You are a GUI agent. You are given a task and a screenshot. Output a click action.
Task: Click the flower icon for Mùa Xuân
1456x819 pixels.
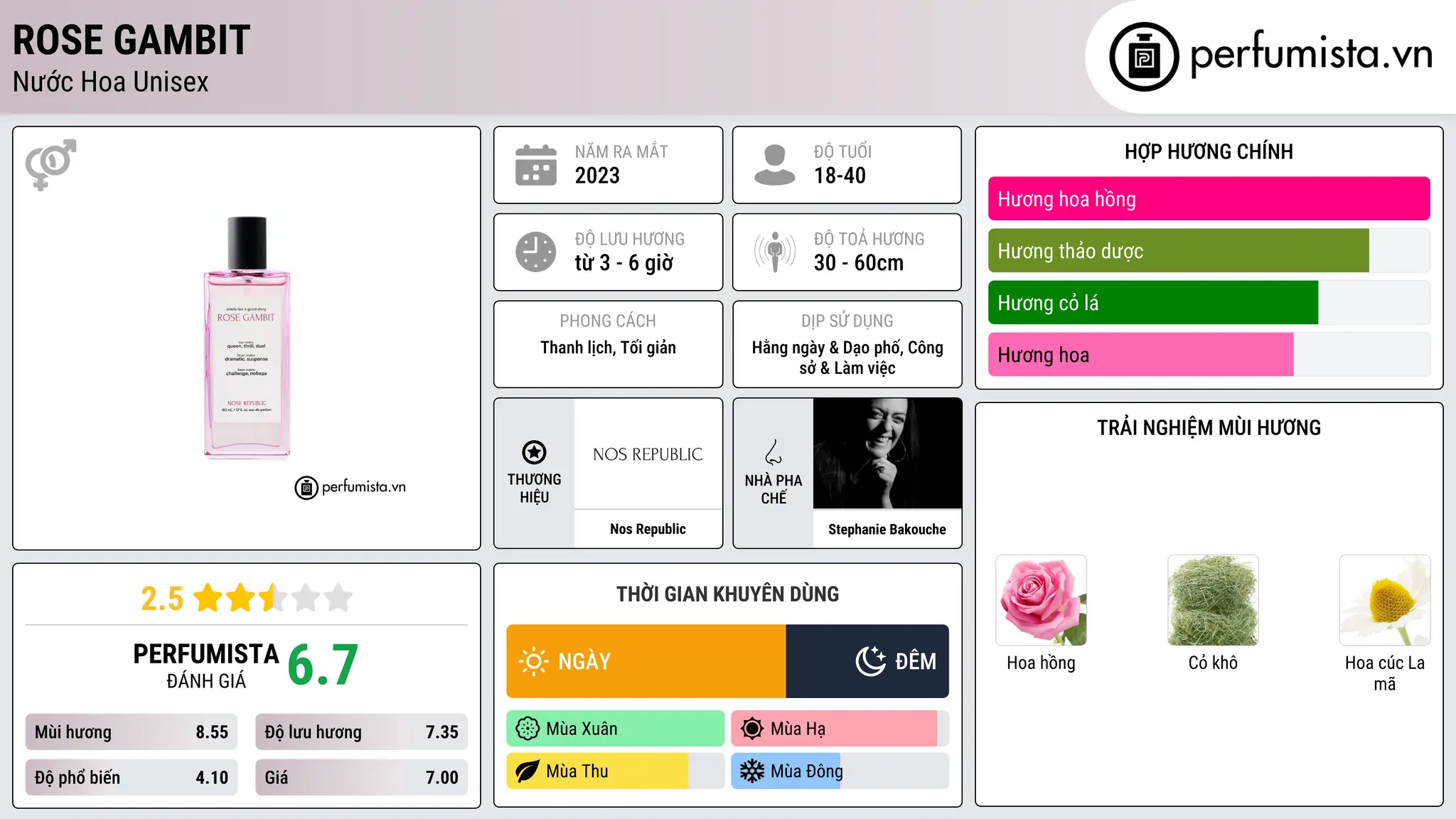click(x=528, y=729)
